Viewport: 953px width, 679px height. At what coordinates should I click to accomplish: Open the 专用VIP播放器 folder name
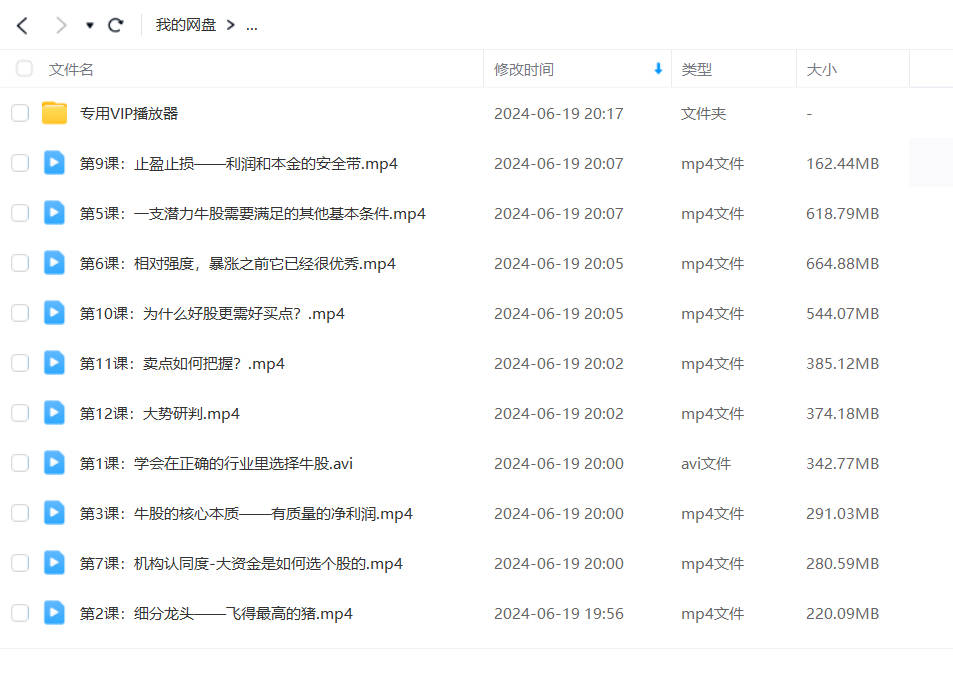(x=129, y=114)
